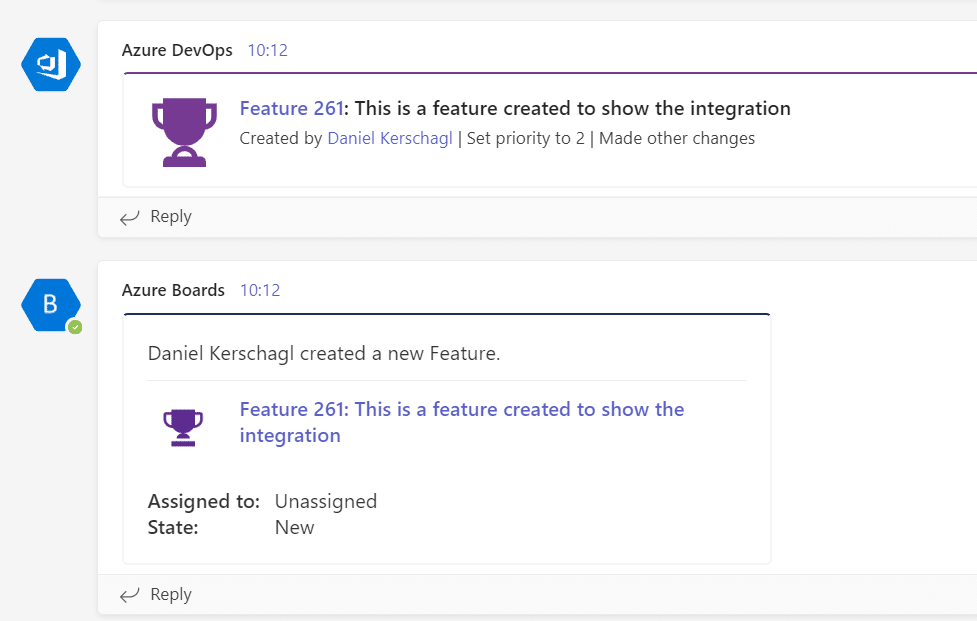Click the 'New' state value
This screenshot has width=977, height=621.
click(295, 528)
